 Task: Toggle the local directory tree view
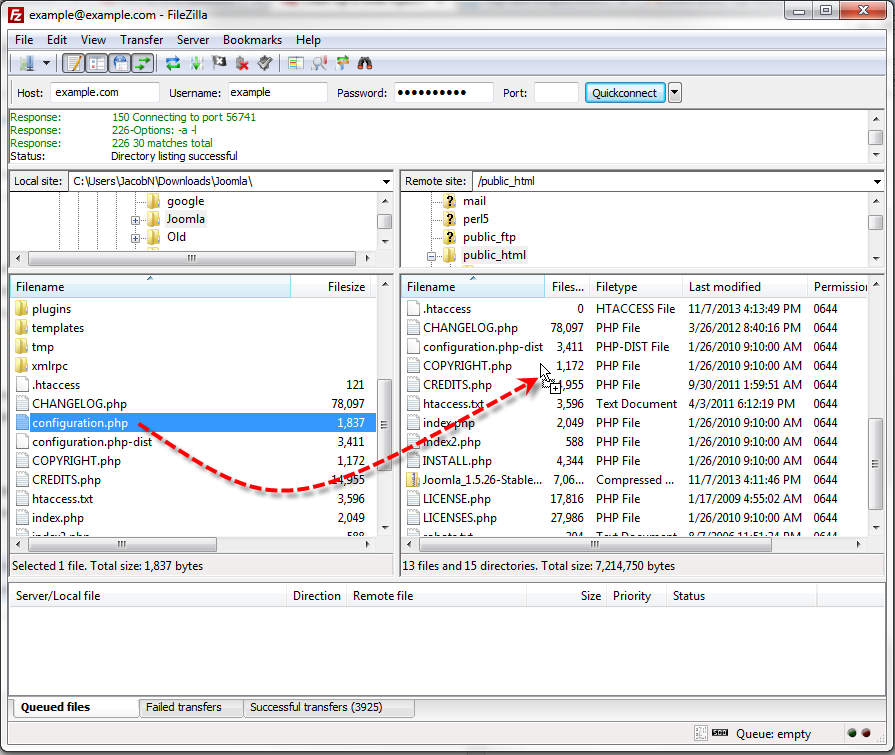97,64
